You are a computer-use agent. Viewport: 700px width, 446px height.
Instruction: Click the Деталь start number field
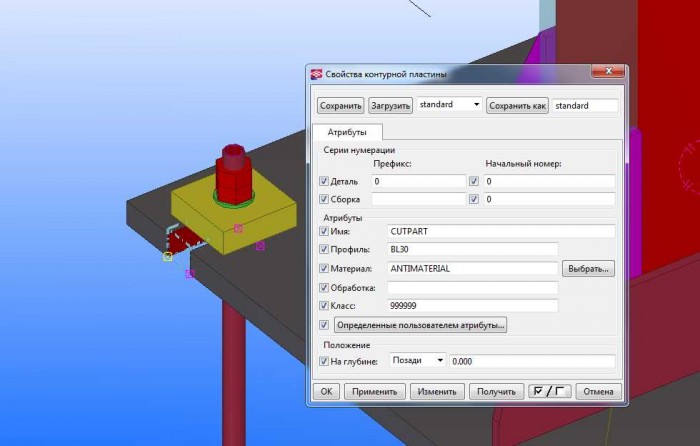coord(549,181)
